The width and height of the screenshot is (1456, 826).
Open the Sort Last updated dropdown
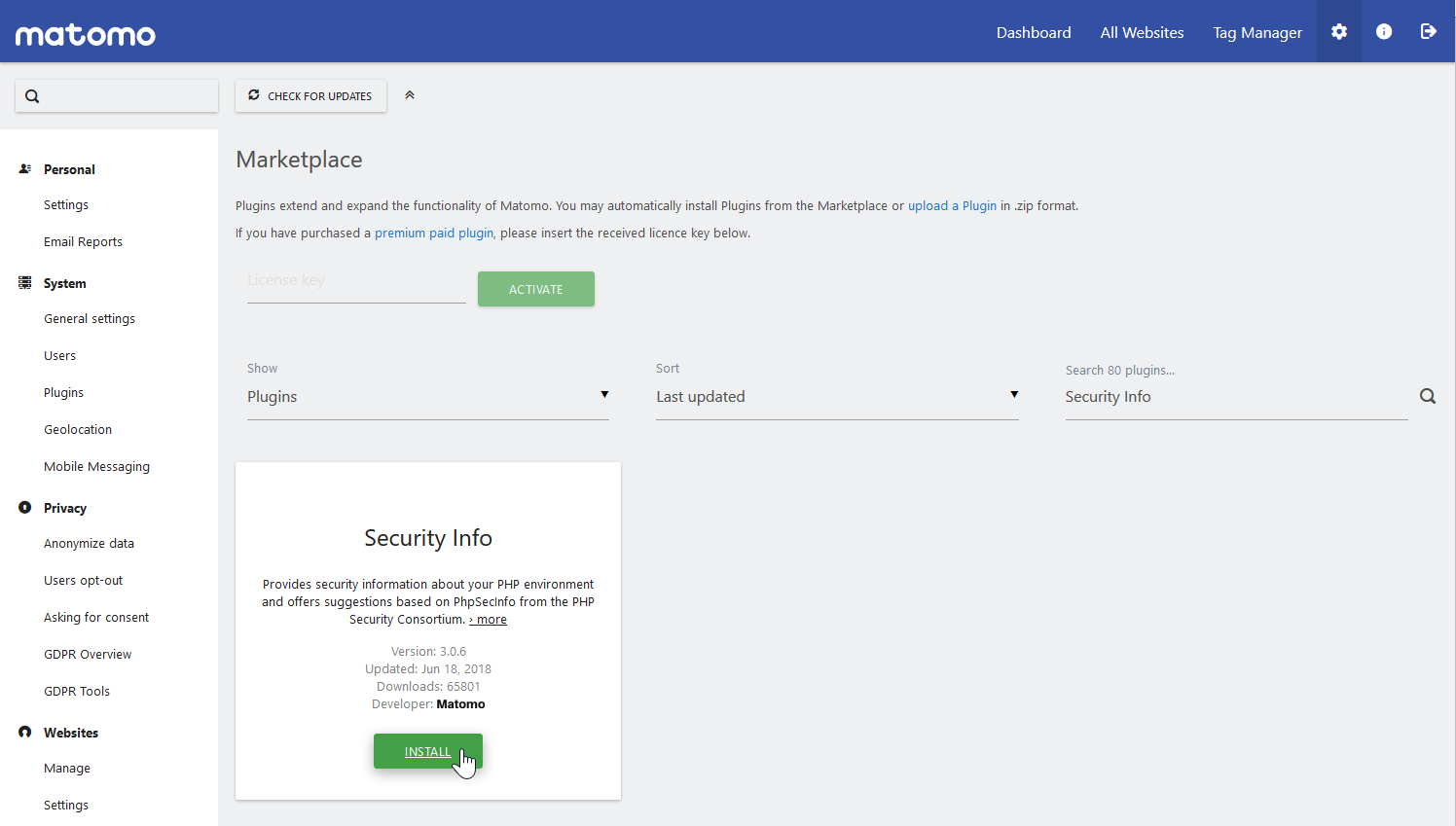point(837,397)
